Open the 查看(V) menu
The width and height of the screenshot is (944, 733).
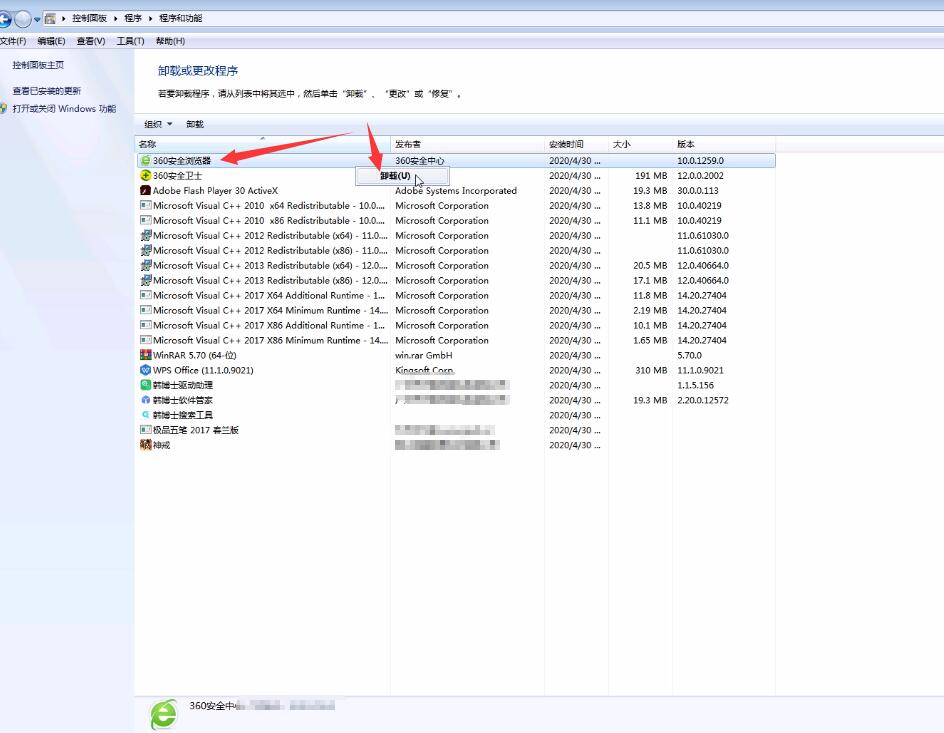91,41
